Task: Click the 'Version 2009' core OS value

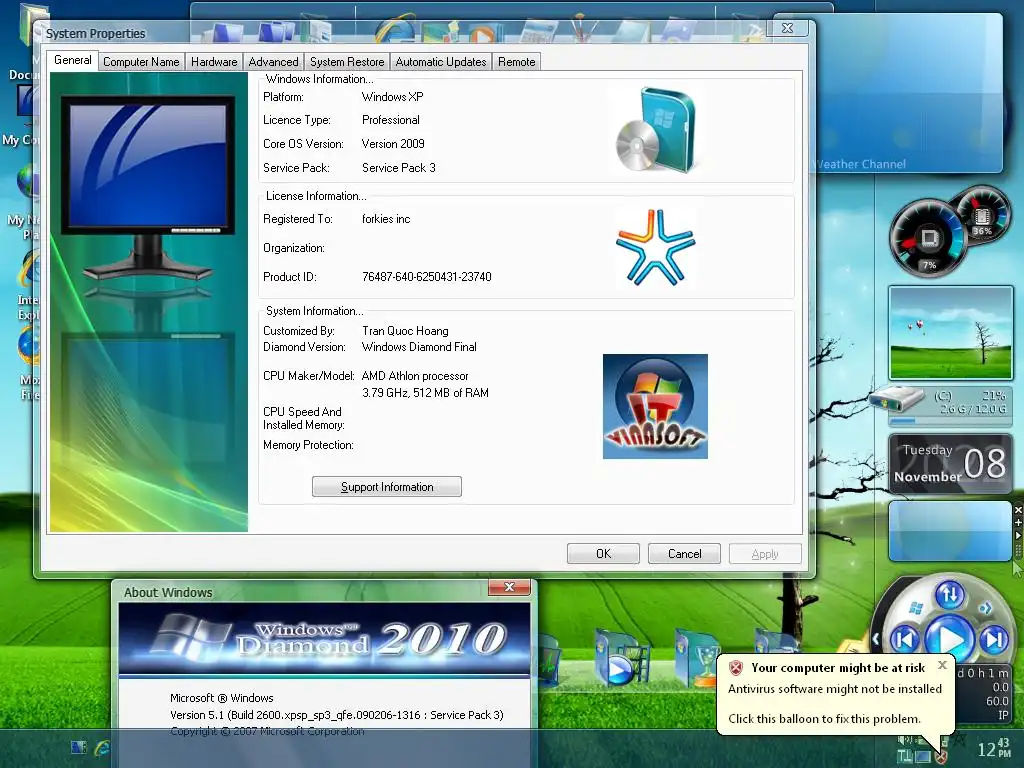Action: 393,144
